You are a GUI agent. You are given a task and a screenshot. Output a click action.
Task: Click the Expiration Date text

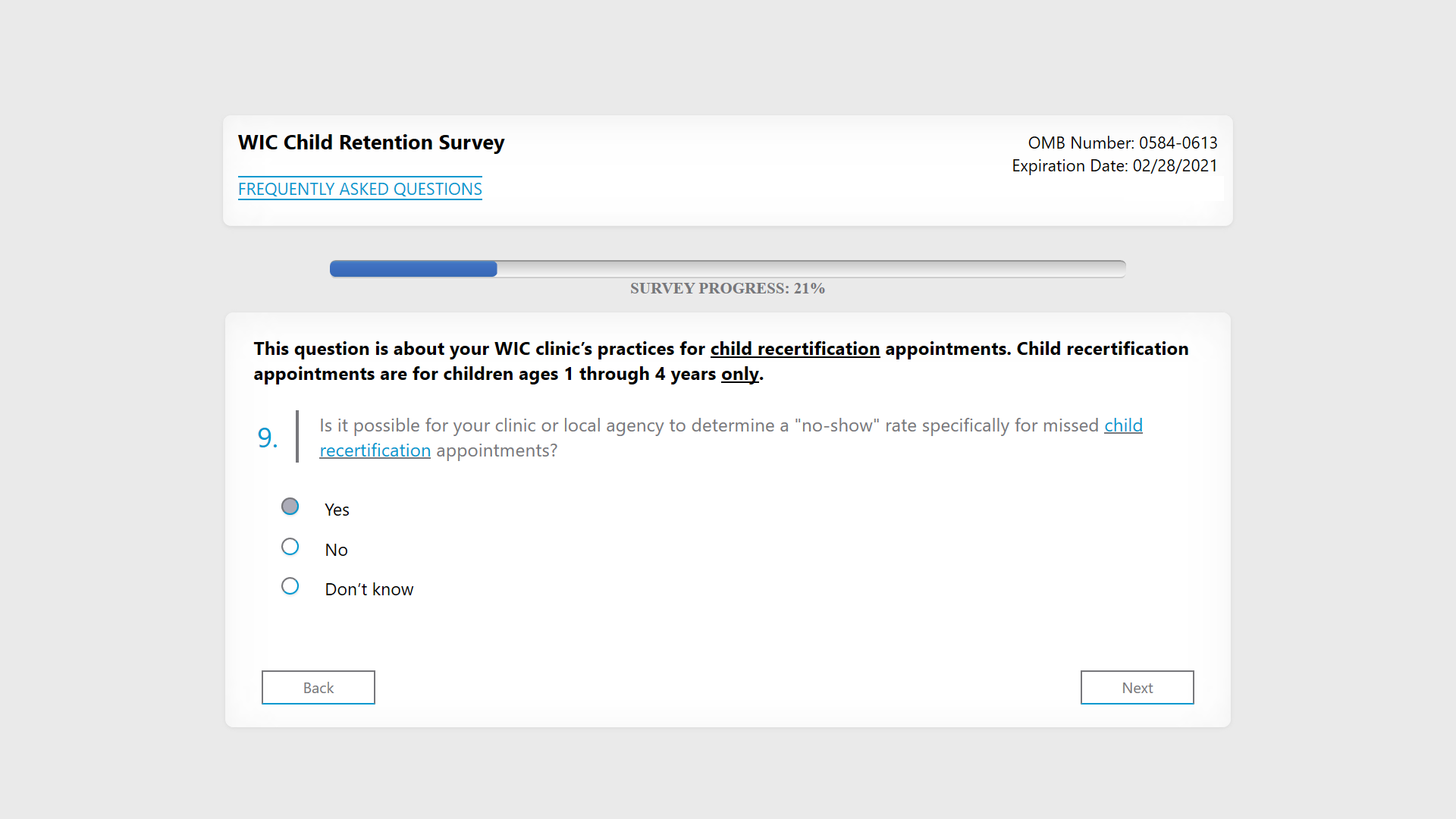tap(1114, 165)
